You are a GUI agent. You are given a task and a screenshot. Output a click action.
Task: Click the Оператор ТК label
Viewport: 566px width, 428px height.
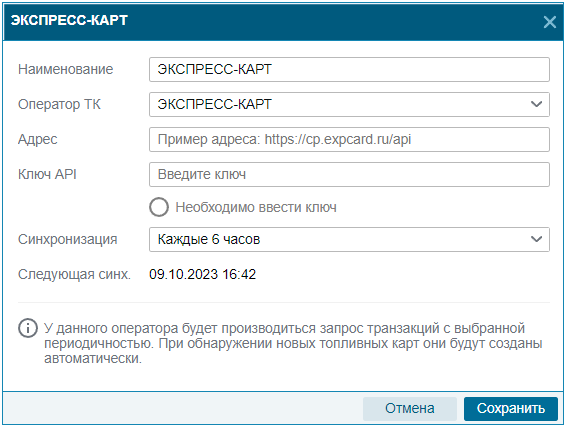[x=60, y=104]
